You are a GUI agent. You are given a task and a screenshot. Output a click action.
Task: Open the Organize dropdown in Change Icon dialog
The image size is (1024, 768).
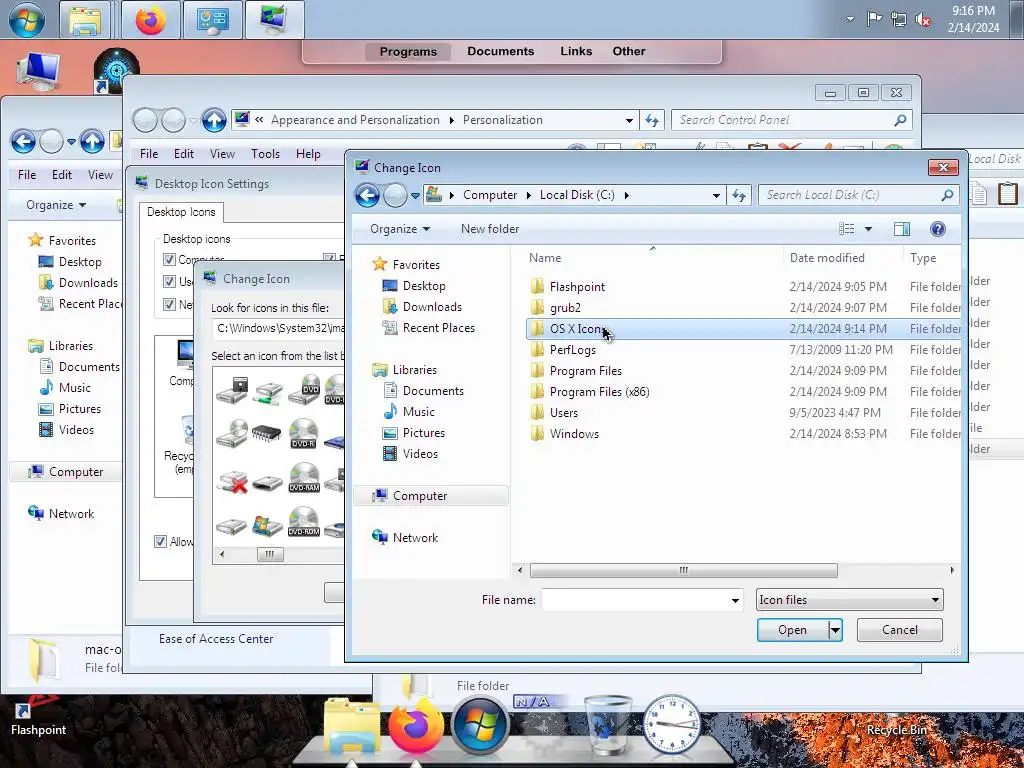[x=400, y=229]
